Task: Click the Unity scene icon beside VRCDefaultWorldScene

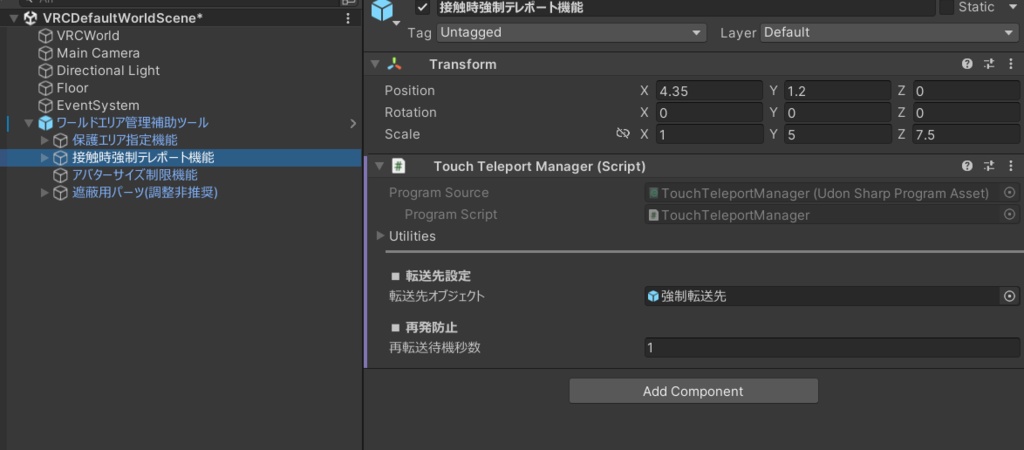Action: point(30,18)
